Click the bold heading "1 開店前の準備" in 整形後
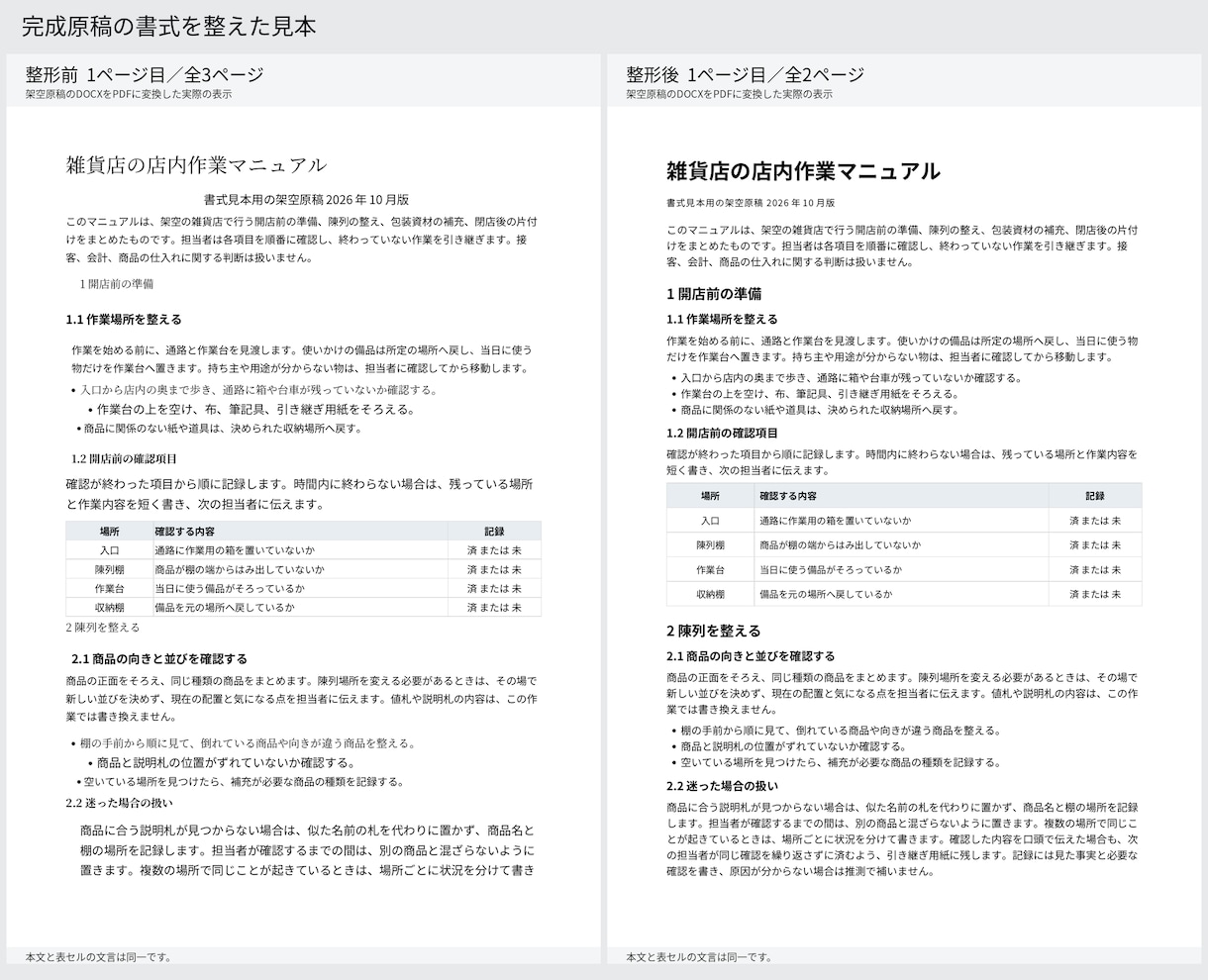1208x980 pixels. pos(714,294)
